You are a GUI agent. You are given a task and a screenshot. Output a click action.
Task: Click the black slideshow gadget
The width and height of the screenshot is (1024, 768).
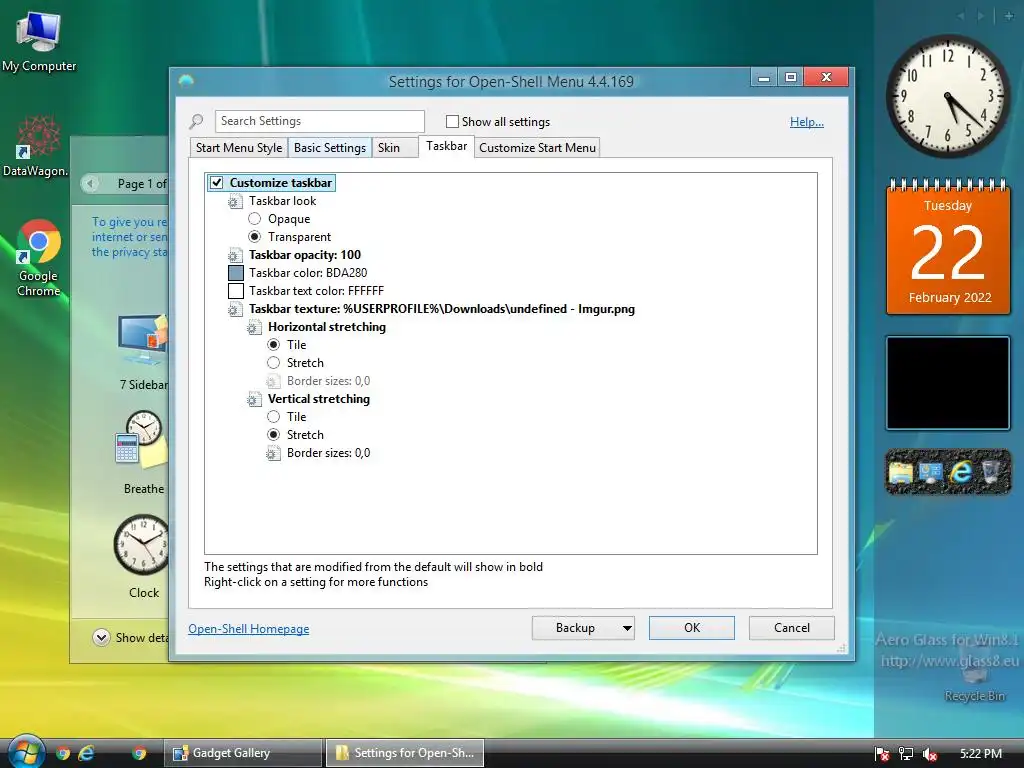948,383
